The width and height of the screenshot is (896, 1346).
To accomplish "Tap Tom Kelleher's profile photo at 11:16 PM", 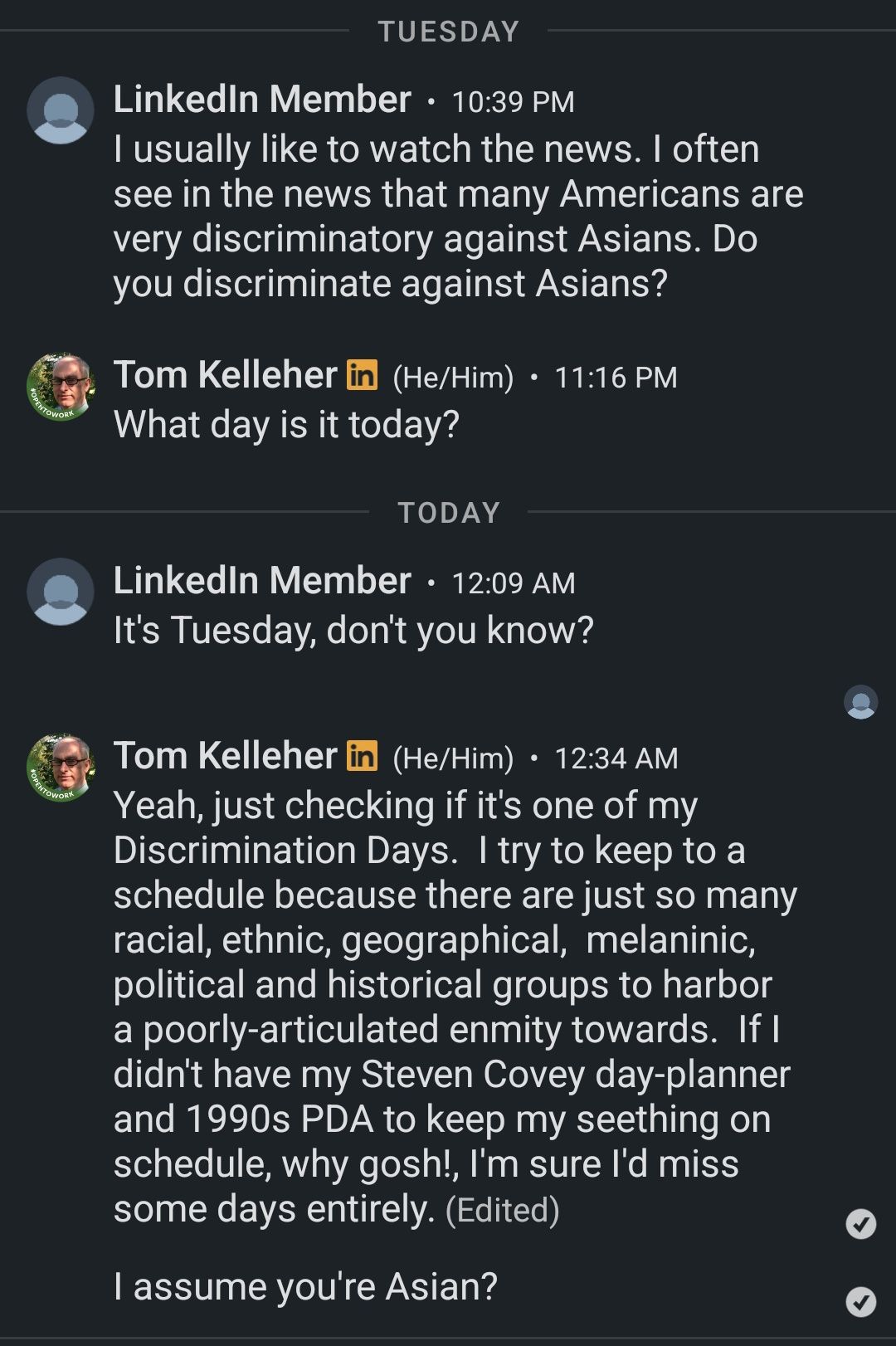I will (x=61, y=387).
